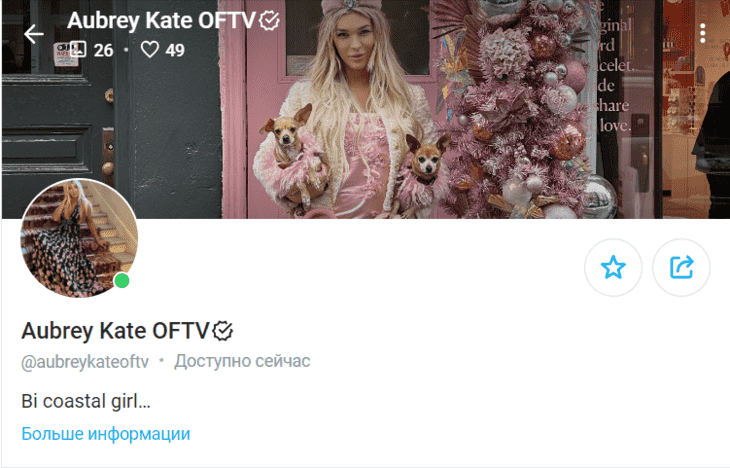This screenshot has height=468, width=730.
Task: Click the heart likes icon
Action: [150, 49]
